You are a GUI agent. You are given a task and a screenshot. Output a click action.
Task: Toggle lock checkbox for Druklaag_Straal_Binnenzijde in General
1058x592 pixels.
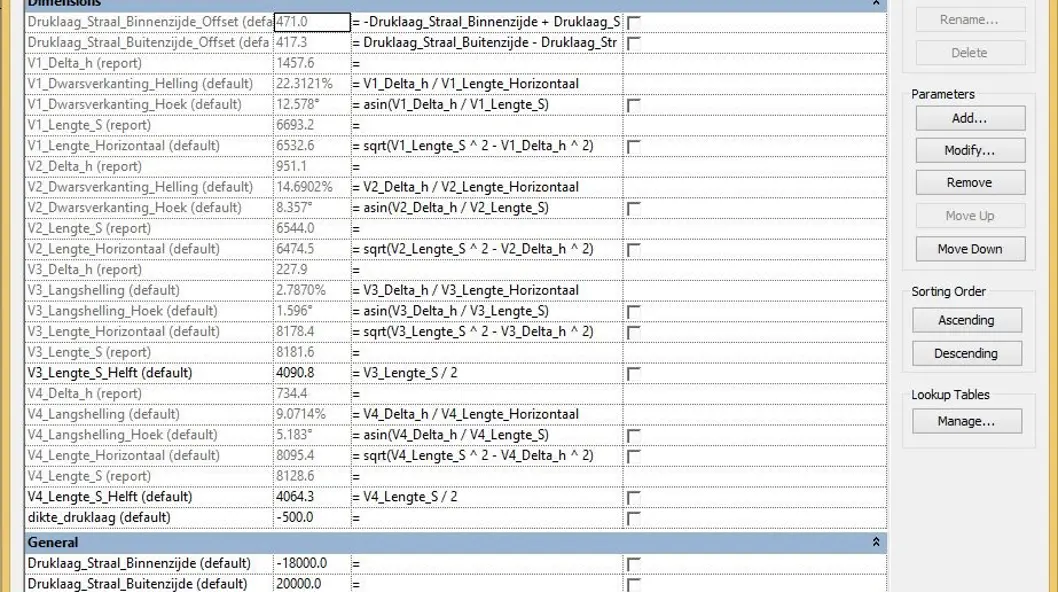tap(633, 565)
